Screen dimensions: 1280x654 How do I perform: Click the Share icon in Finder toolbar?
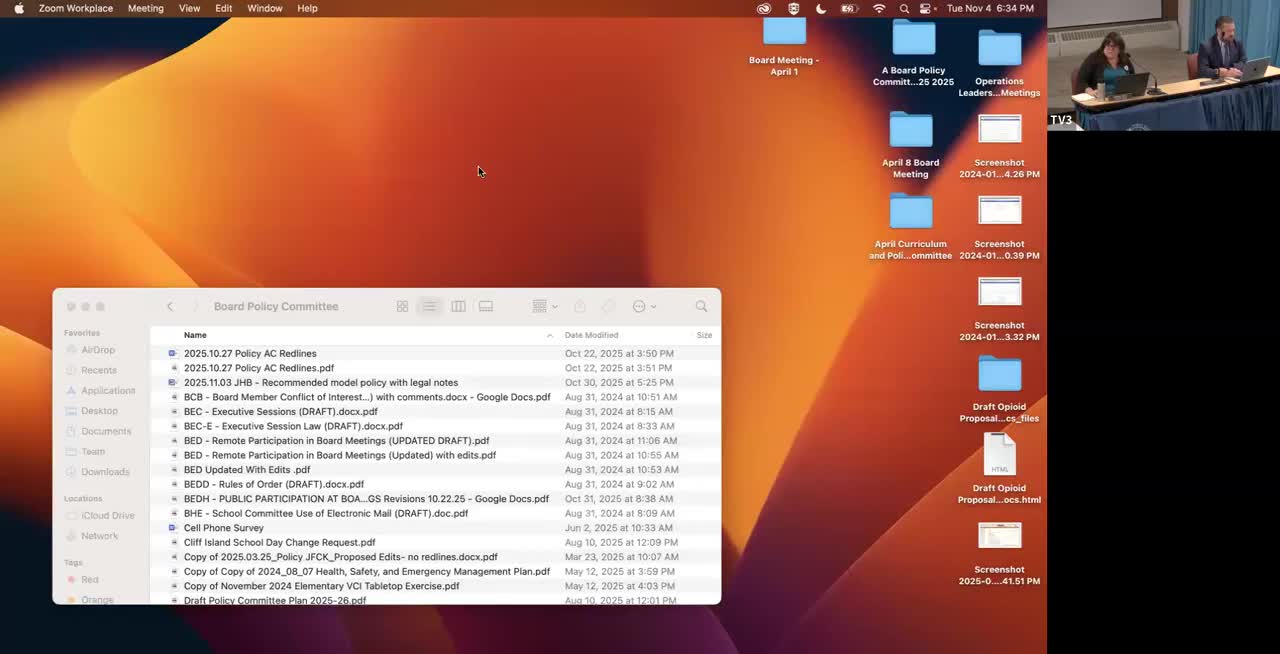click(579, 306)
